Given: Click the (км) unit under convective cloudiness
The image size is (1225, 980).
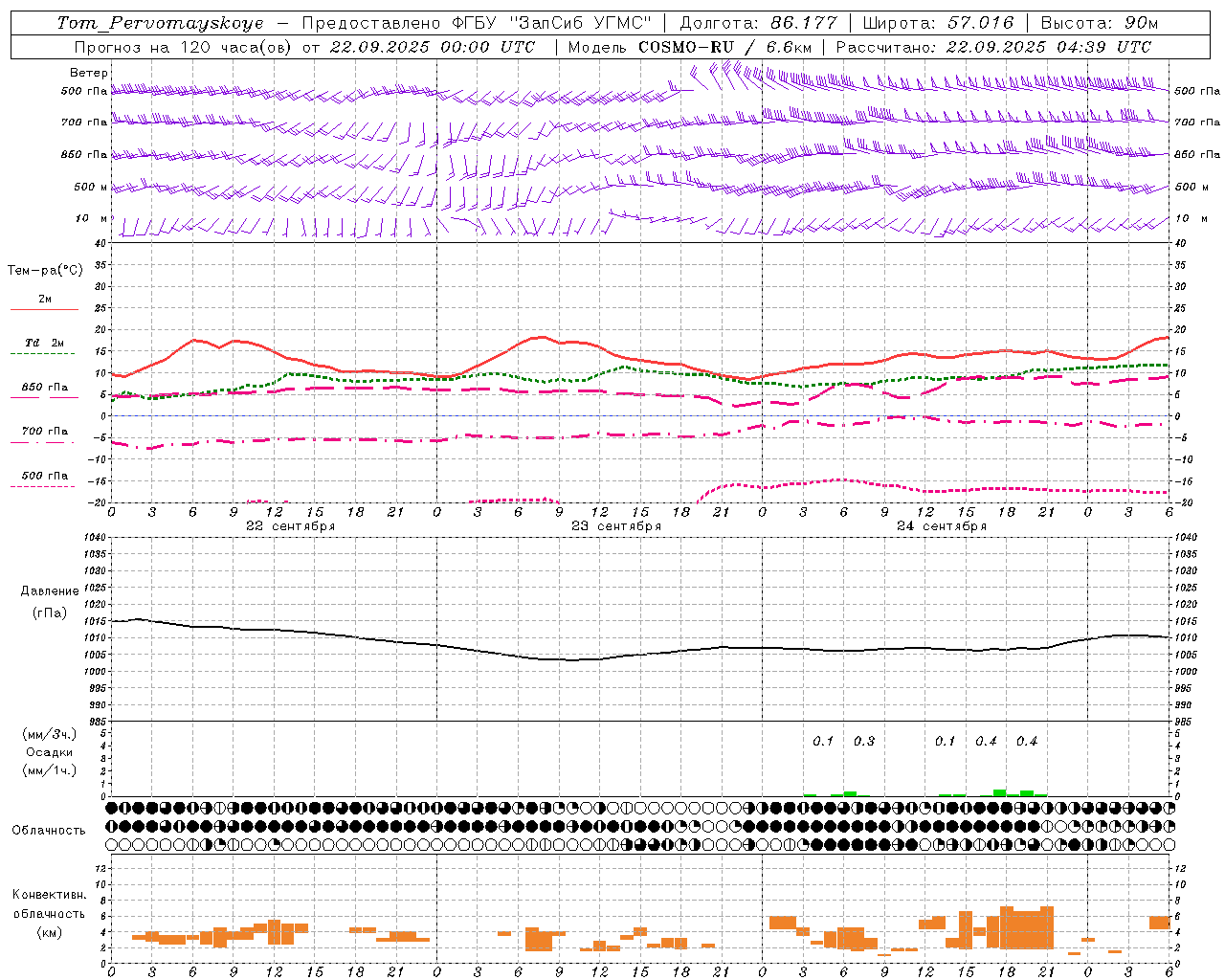Looking at the screenshot, I should click(x=49, y=932).
